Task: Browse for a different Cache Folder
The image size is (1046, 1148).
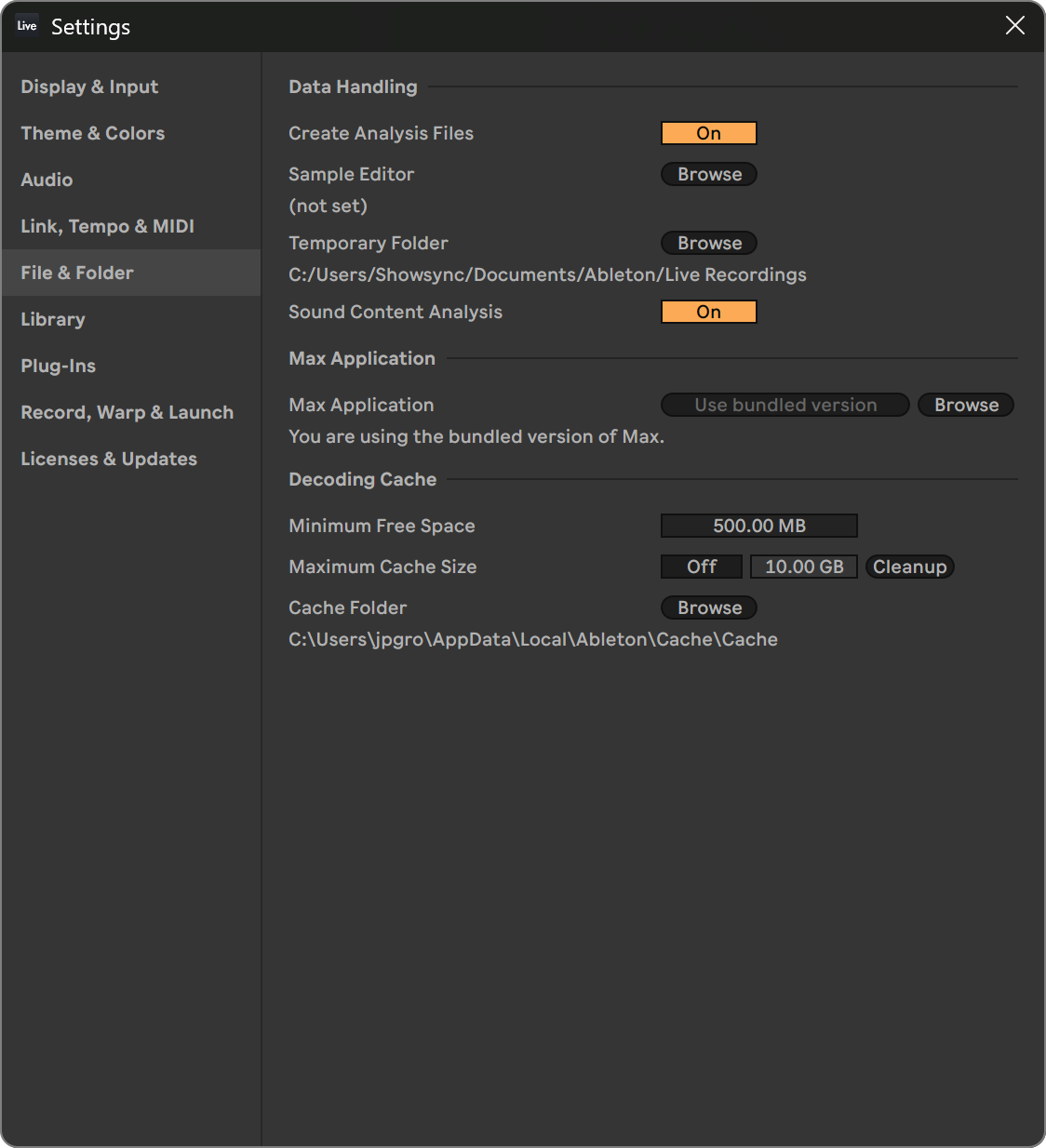Action: point(708,607)
